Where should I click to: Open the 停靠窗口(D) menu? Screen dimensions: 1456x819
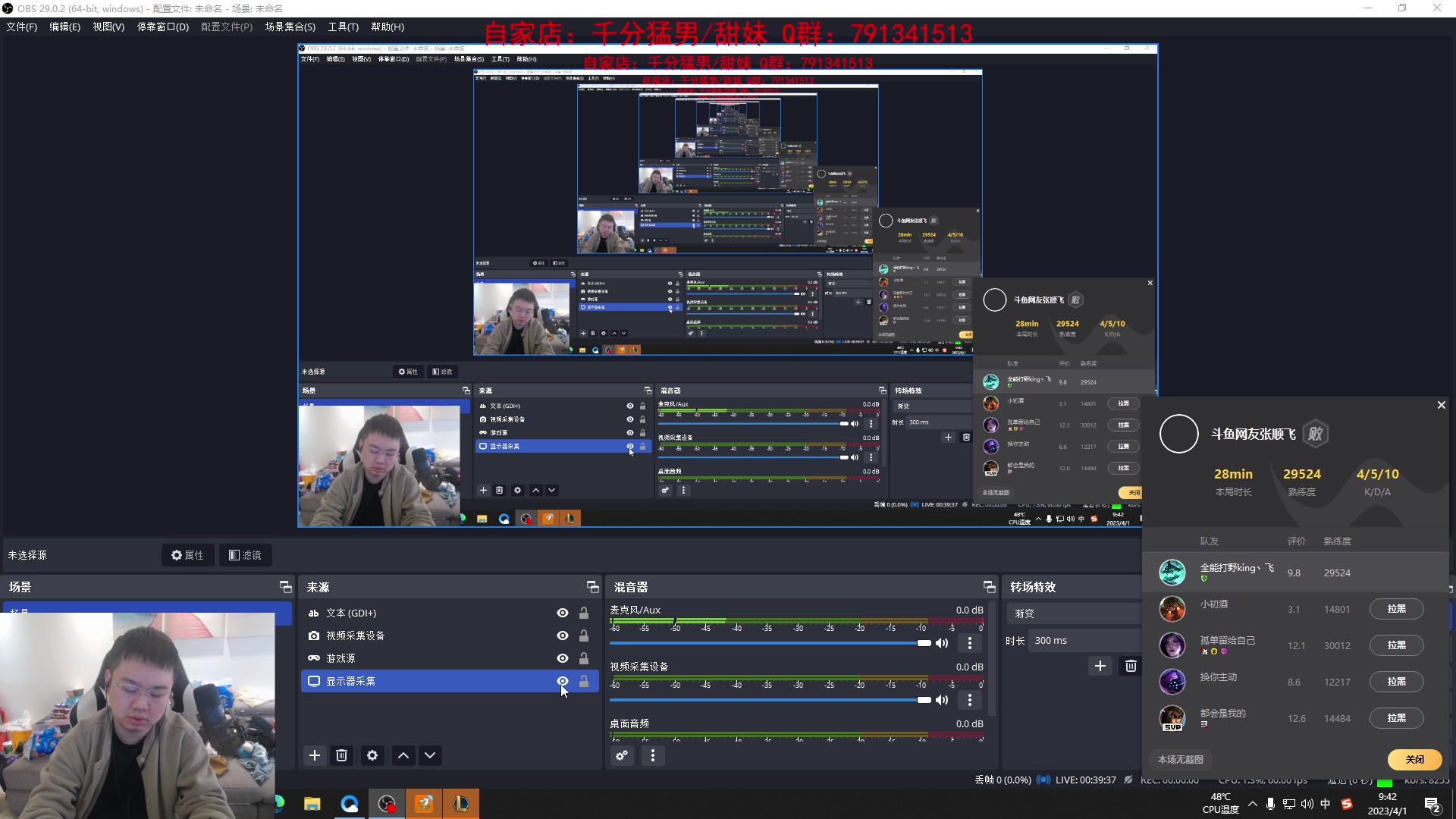click(x=163, y=27)
